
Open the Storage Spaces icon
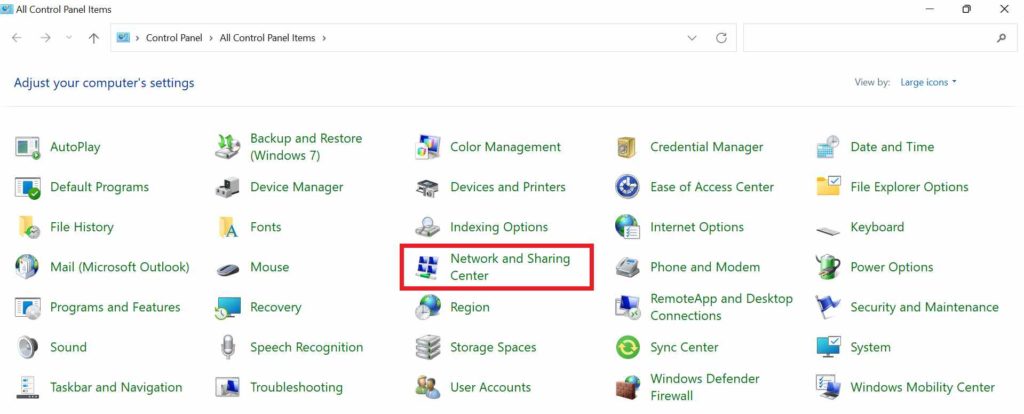pyautogui.click(x=428, y=347)
